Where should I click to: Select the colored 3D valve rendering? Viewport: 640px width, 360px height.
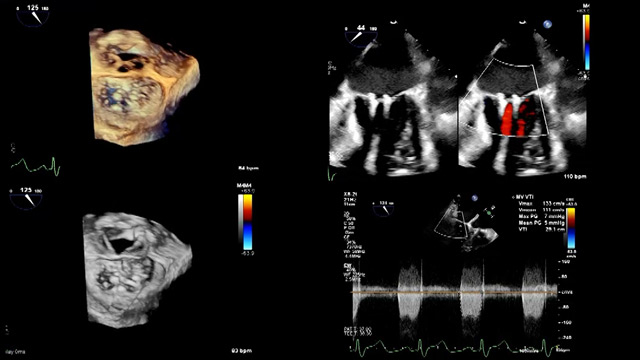tap(143, 87)
